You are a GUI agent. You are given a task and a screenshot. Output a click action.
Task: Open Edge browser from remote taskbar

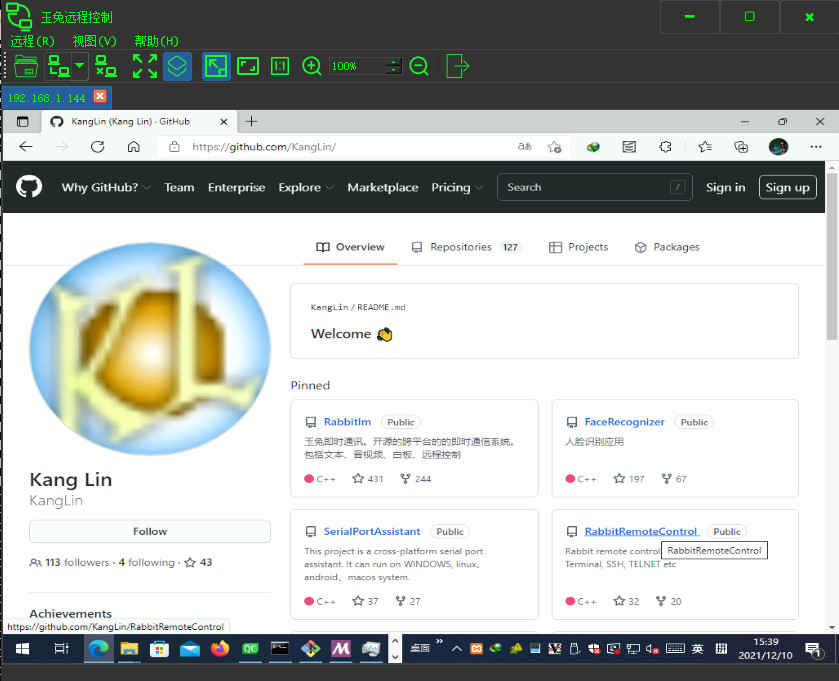98,649
